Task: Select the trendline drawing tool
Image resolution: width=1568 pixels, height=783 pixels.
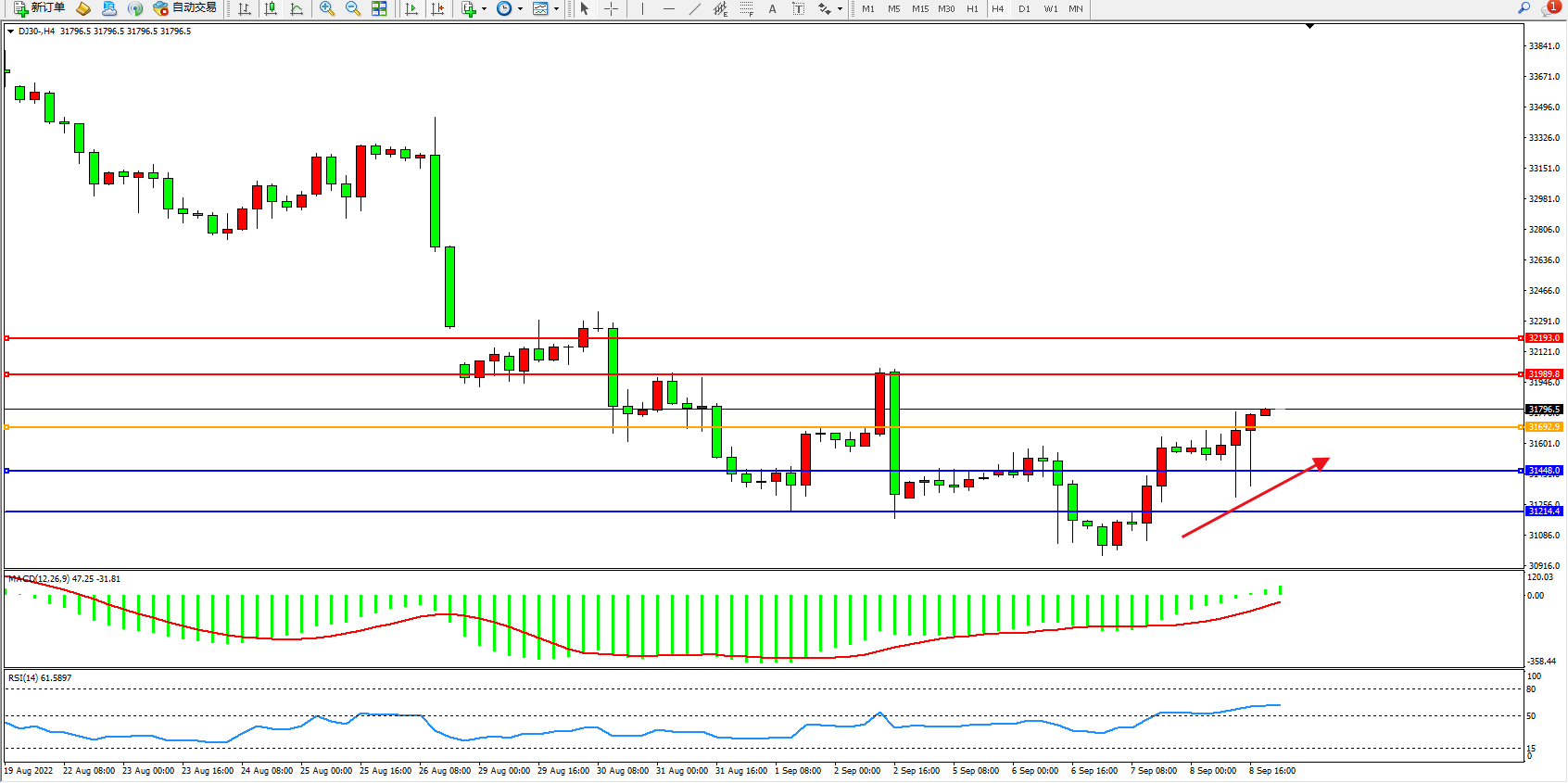Action: [x=695, y=8]
